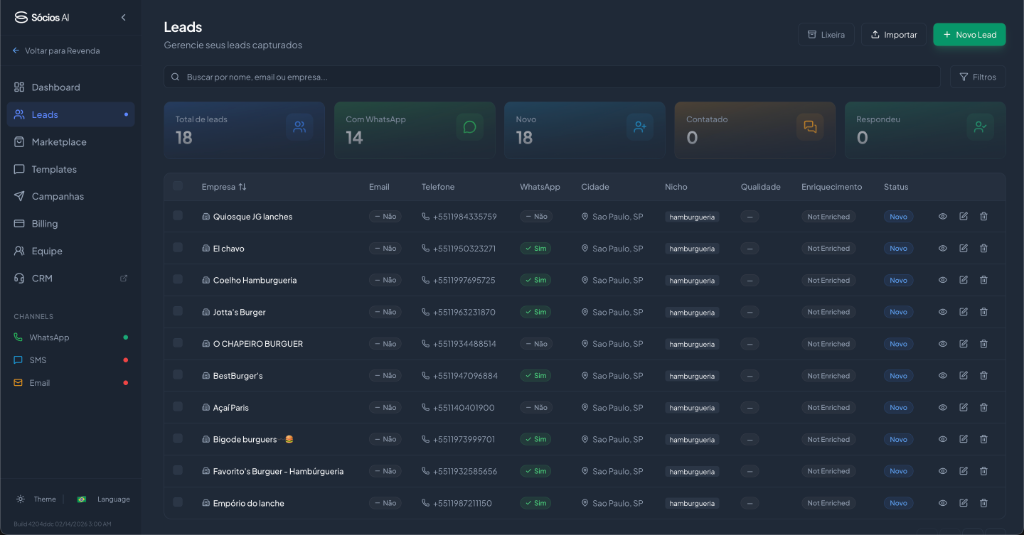
Task: Edit the Quiosque JG lanches lead
Action: [x=963, y=216]
